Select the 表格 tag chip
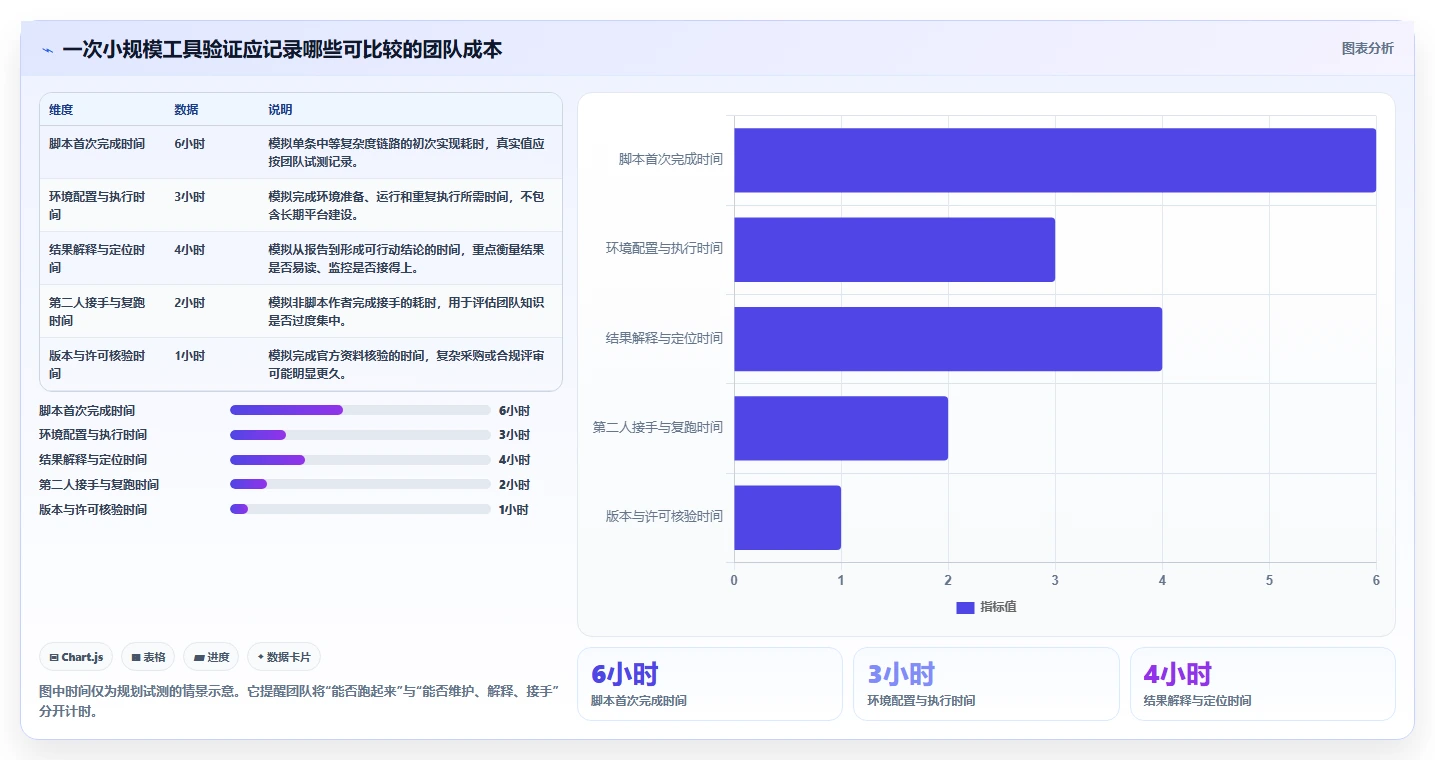1435x760 pixels. click(148, 657)
